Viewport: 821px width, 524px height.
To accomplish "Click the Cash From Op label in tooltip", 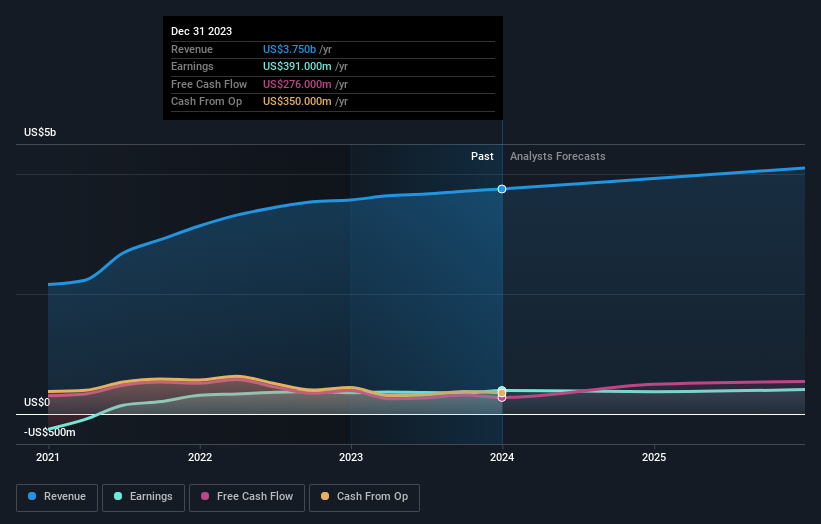I will 206,102.
